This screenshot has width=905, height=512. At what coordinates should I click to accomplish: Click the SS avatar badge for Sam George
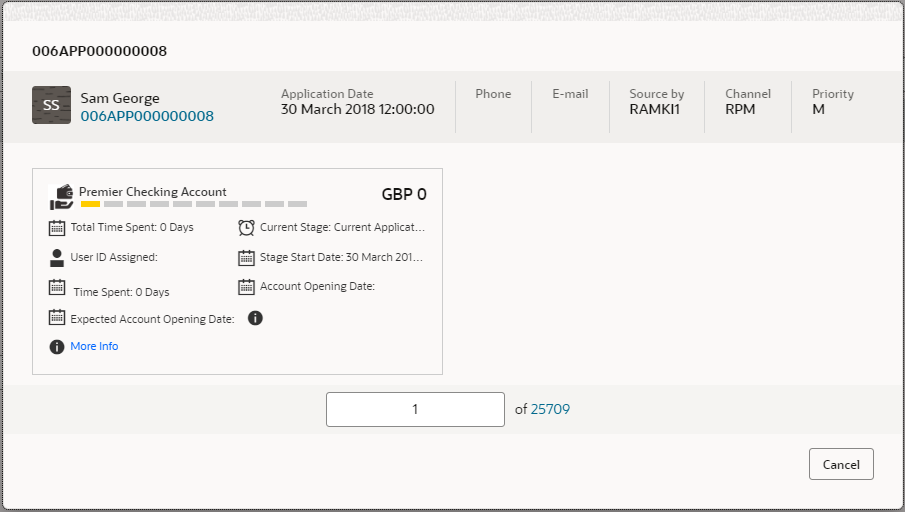tap(51, 105)
